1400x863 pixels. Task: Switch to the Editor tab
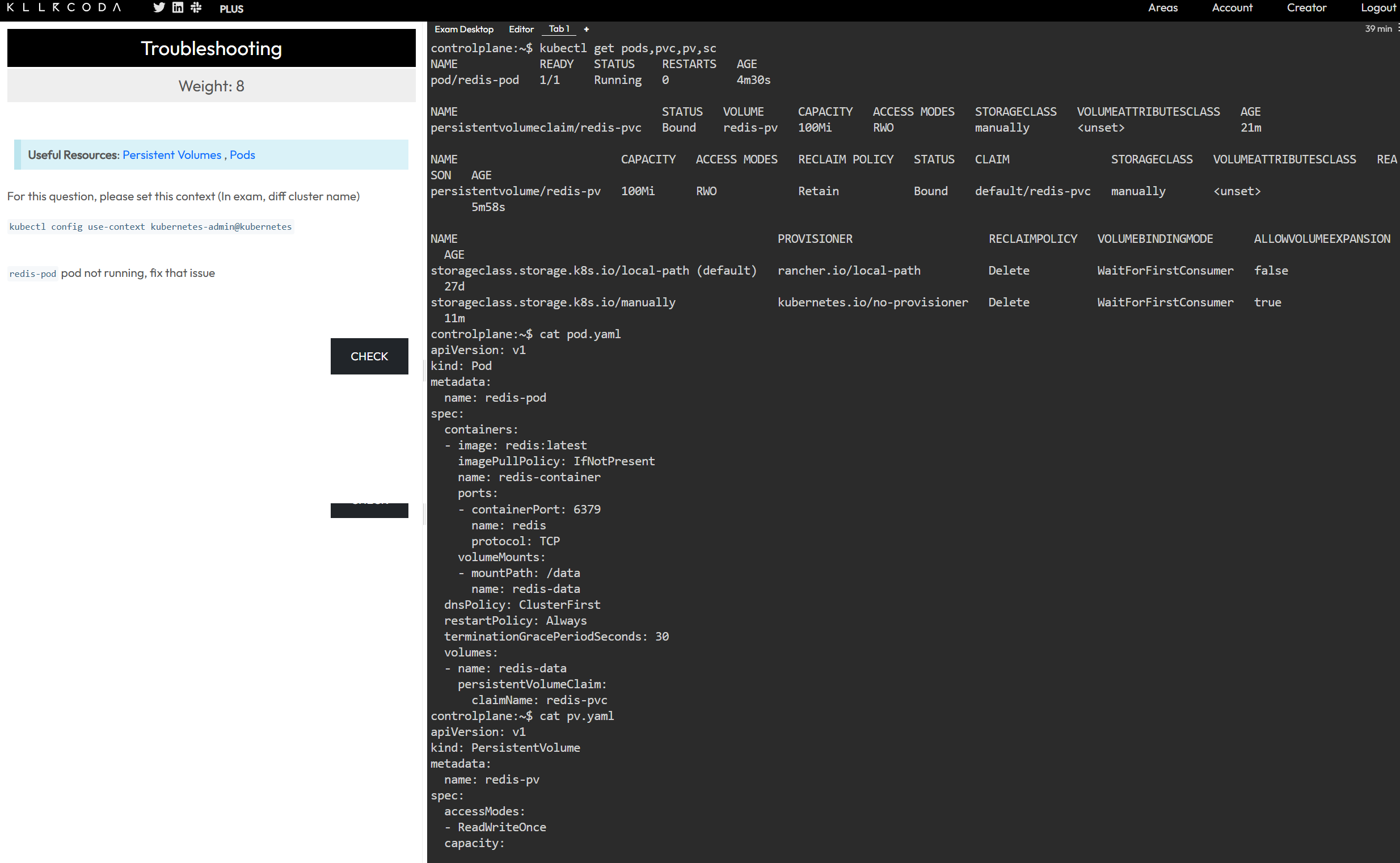(521, 29)
